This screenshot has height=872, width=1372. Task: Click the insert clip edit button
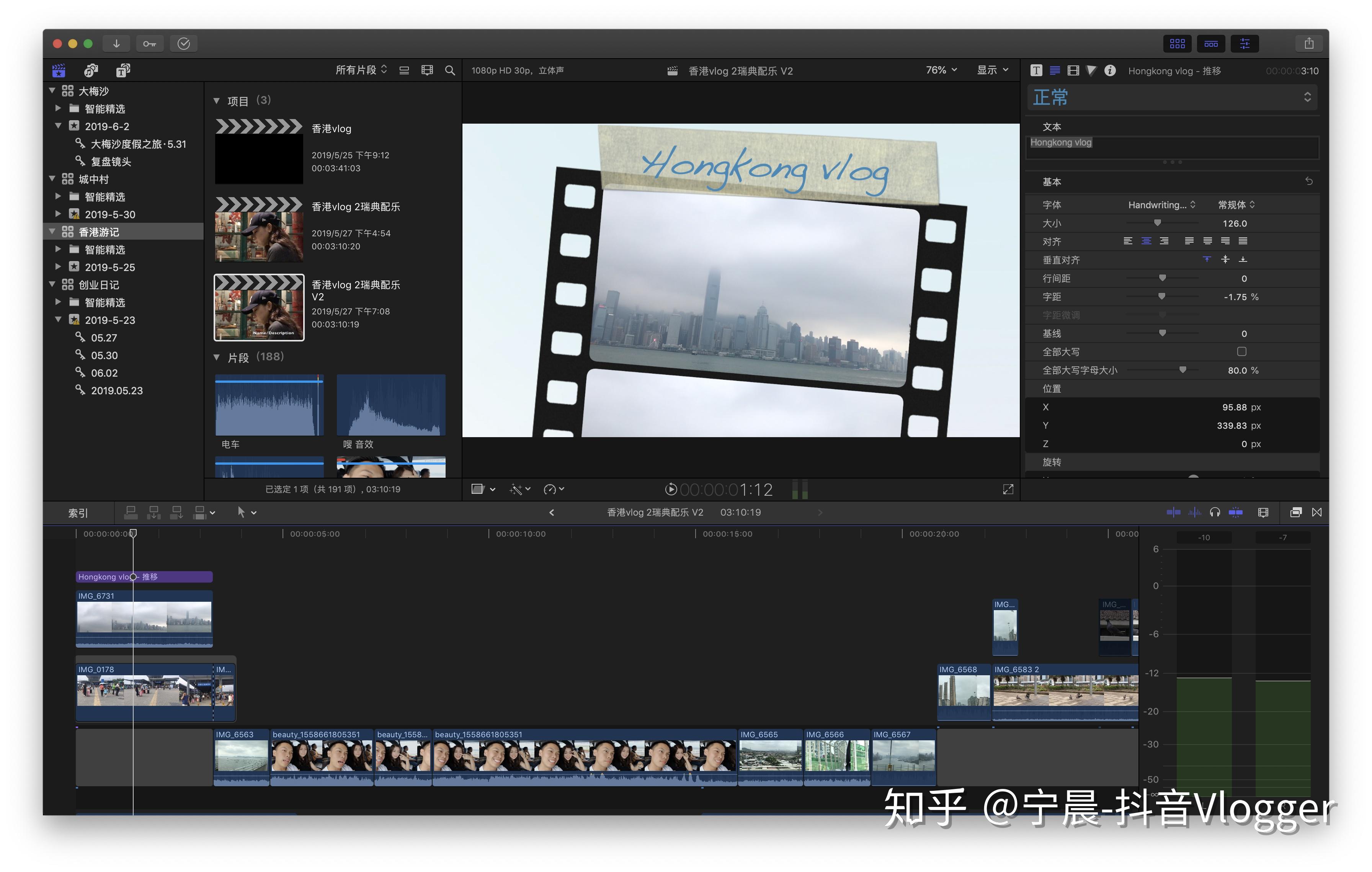(153, 512)
